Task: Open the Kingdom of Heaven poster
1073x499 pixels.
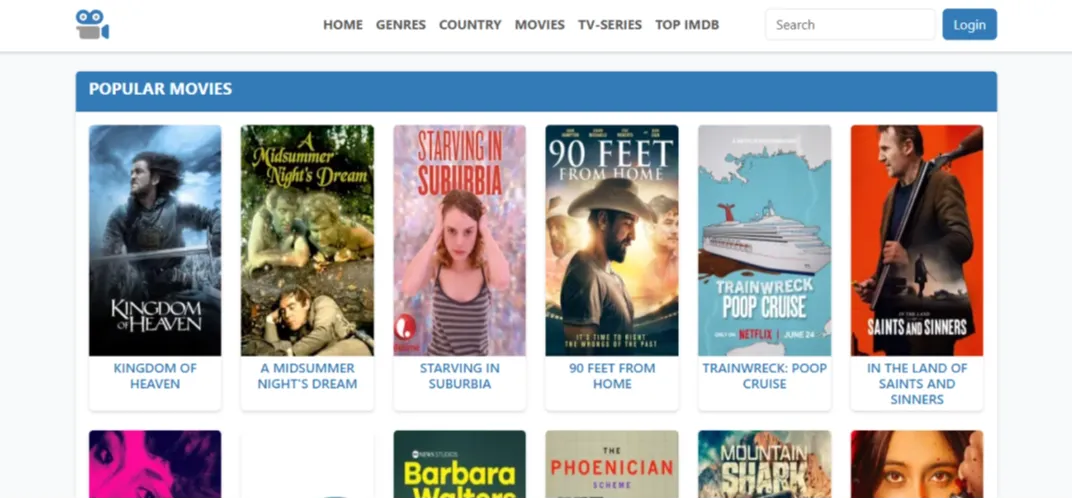Action: tap(155, 240)
